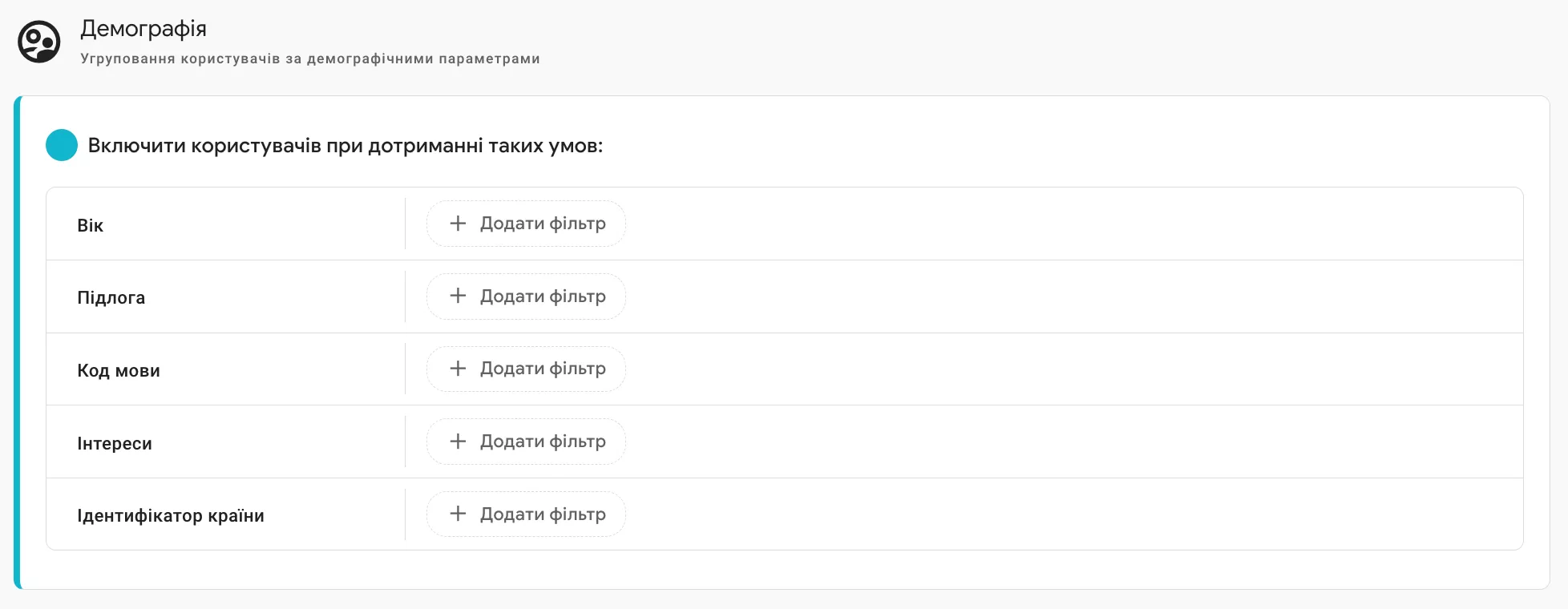The width and height of the screenshot is (1568, 609).
Task: Click the plus icon in the Ідентифікатор країни row
Action: (458, 514)
